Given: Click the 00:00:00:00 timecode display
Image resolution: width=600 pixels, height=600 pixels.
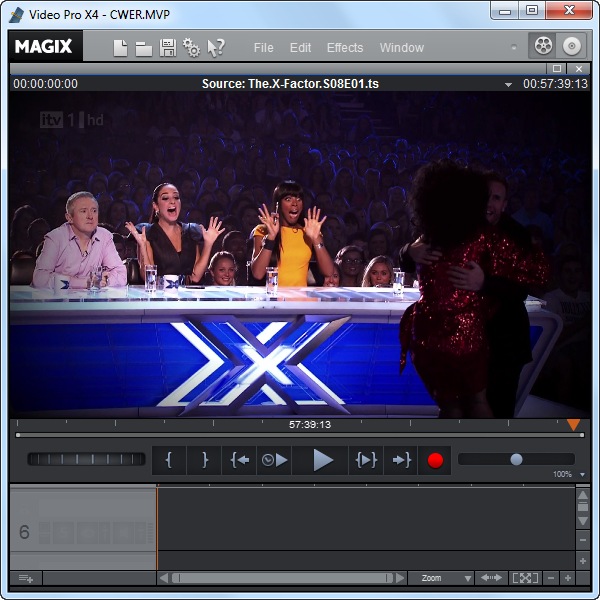Looking at the screenshot, I should [x=46, y=84].
